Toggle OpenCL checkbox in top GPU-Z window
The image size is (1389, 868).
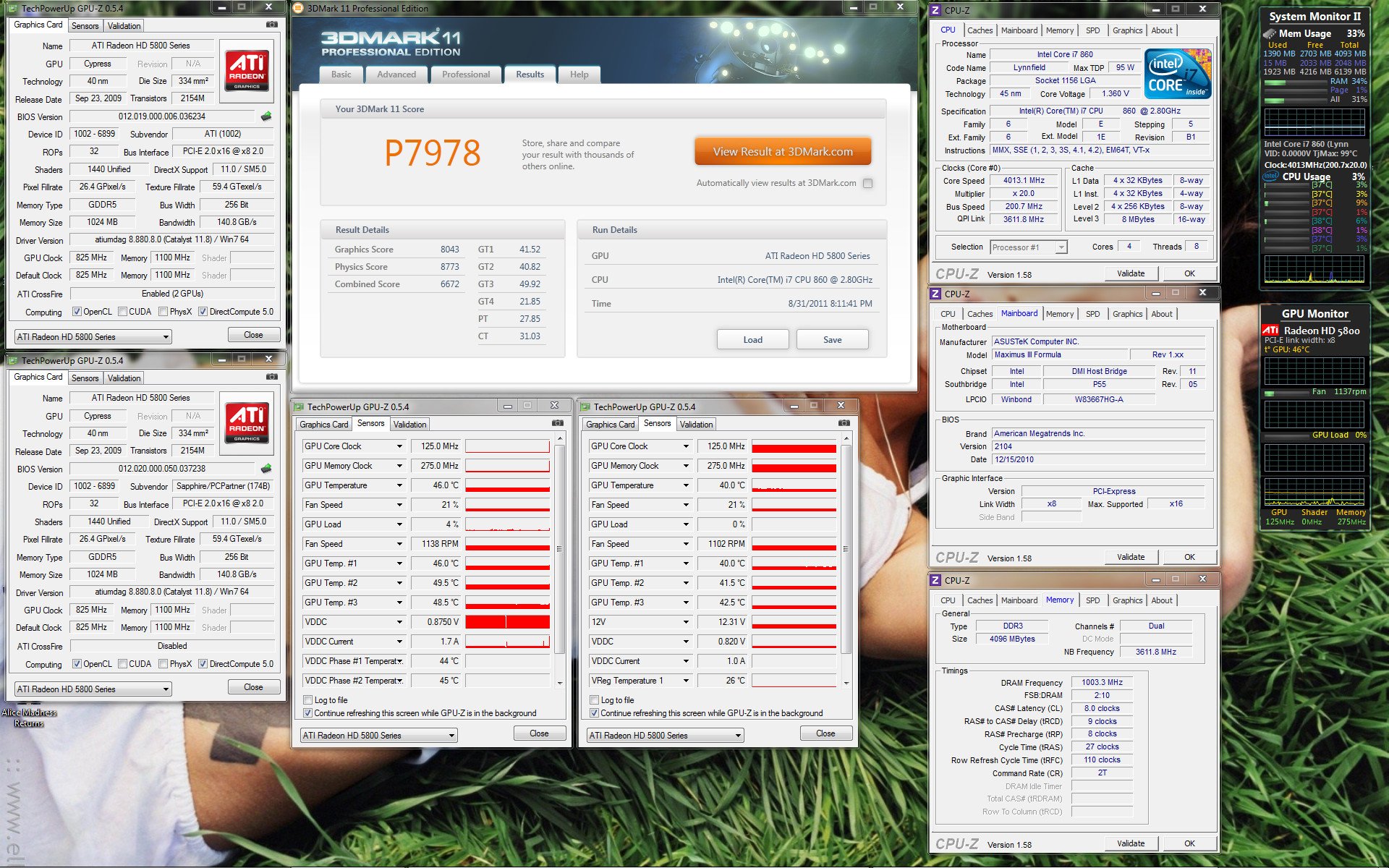point(77,312)
